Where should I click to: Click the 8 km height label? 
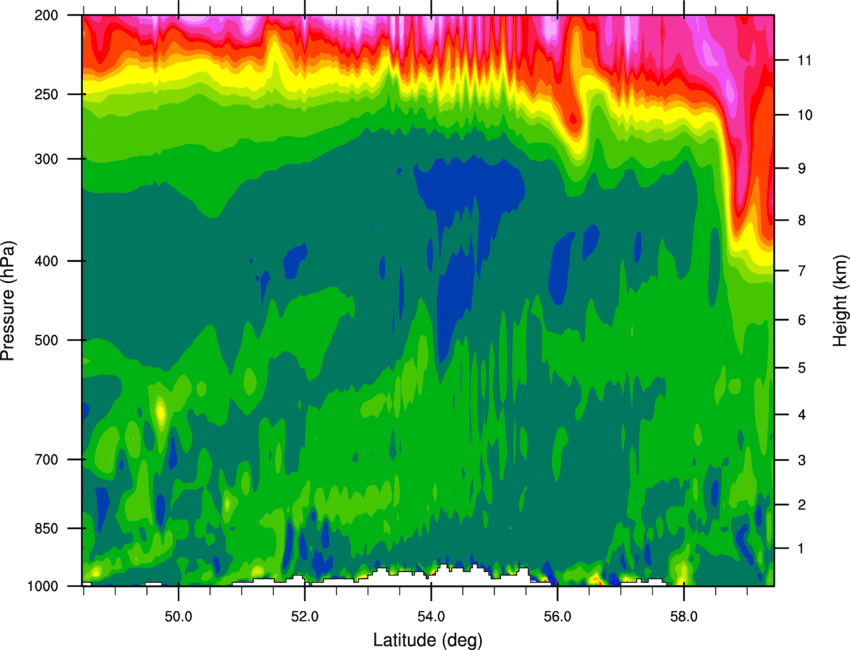(802, 220)
